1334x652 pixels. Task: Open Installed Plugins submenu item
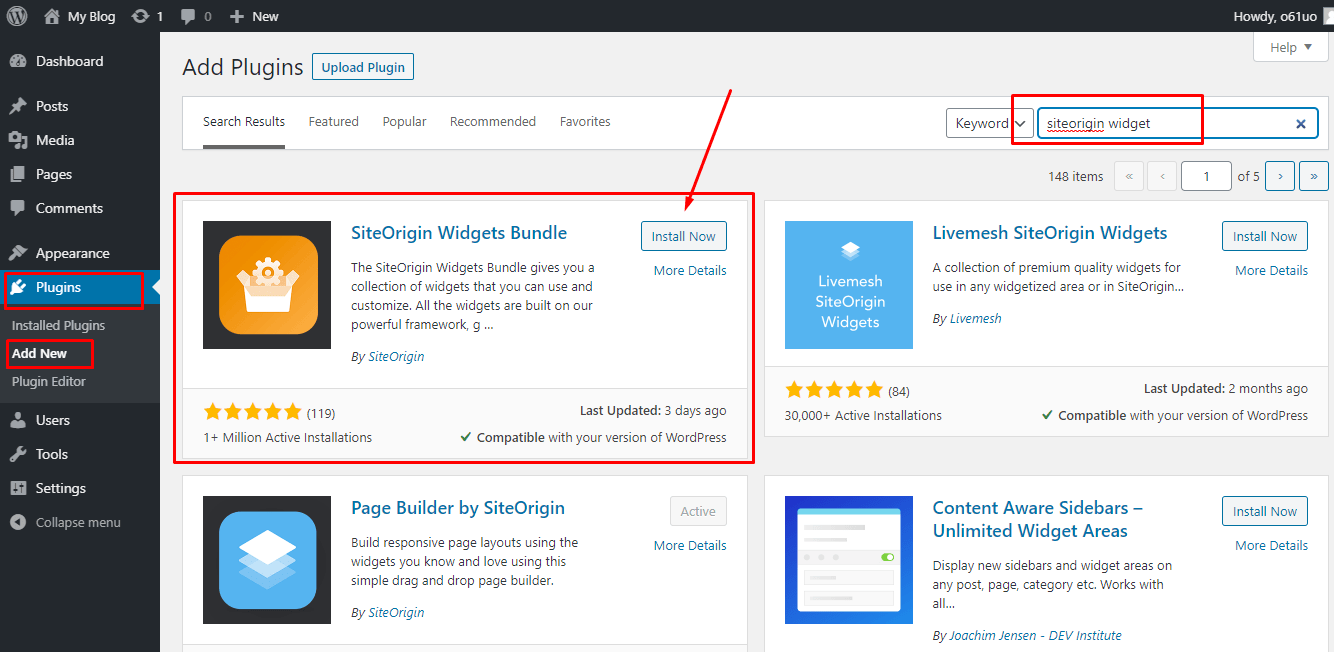pos(58,325)
